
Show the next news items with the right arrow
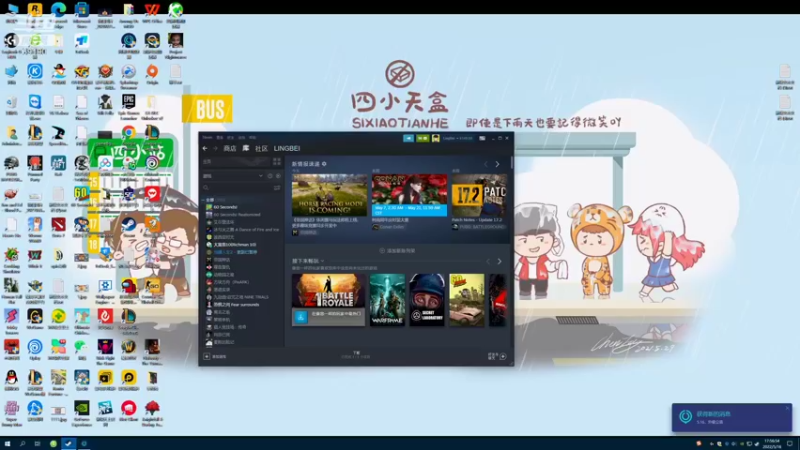click(497, 164)
